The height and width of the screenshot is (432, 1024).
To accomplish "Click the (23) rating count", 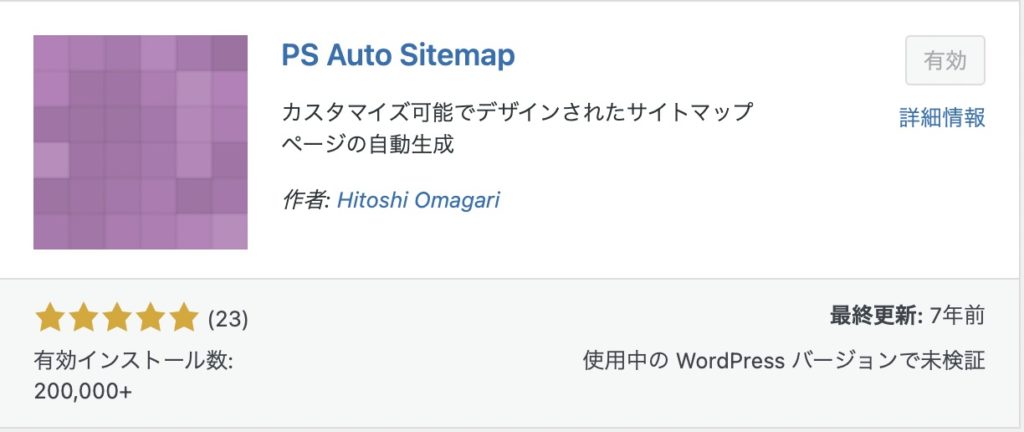I will (x=228, y=320).
